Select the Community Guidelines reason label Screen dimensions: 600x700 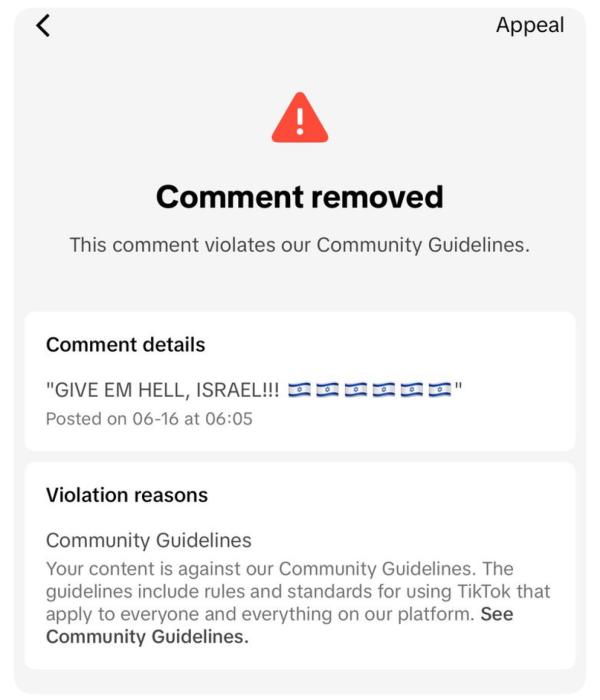(x=149, y=541)
